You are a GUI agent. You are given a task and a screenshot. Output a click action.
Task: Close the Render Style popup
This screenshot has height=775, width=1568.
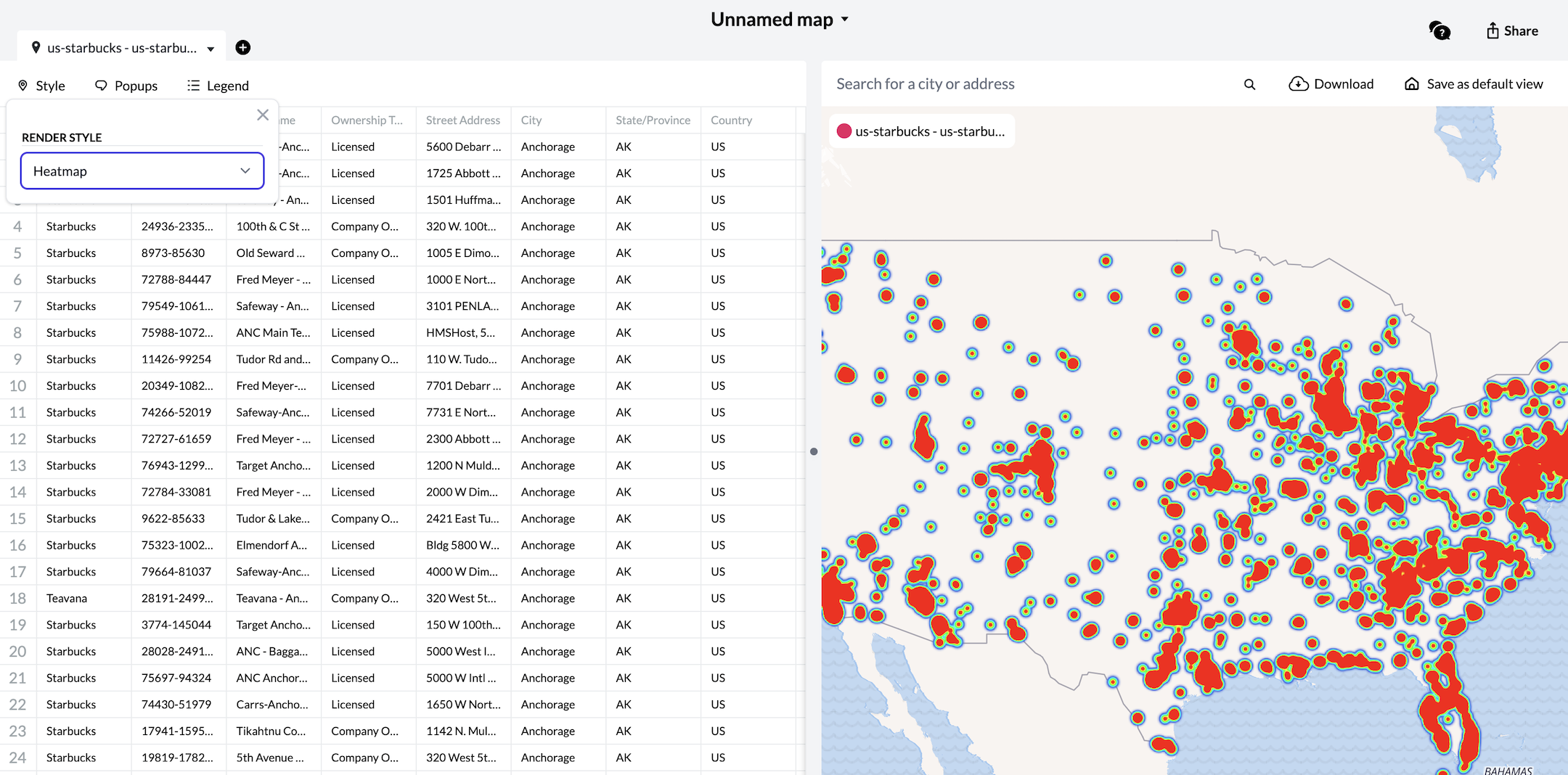click(x=262, y=115)
